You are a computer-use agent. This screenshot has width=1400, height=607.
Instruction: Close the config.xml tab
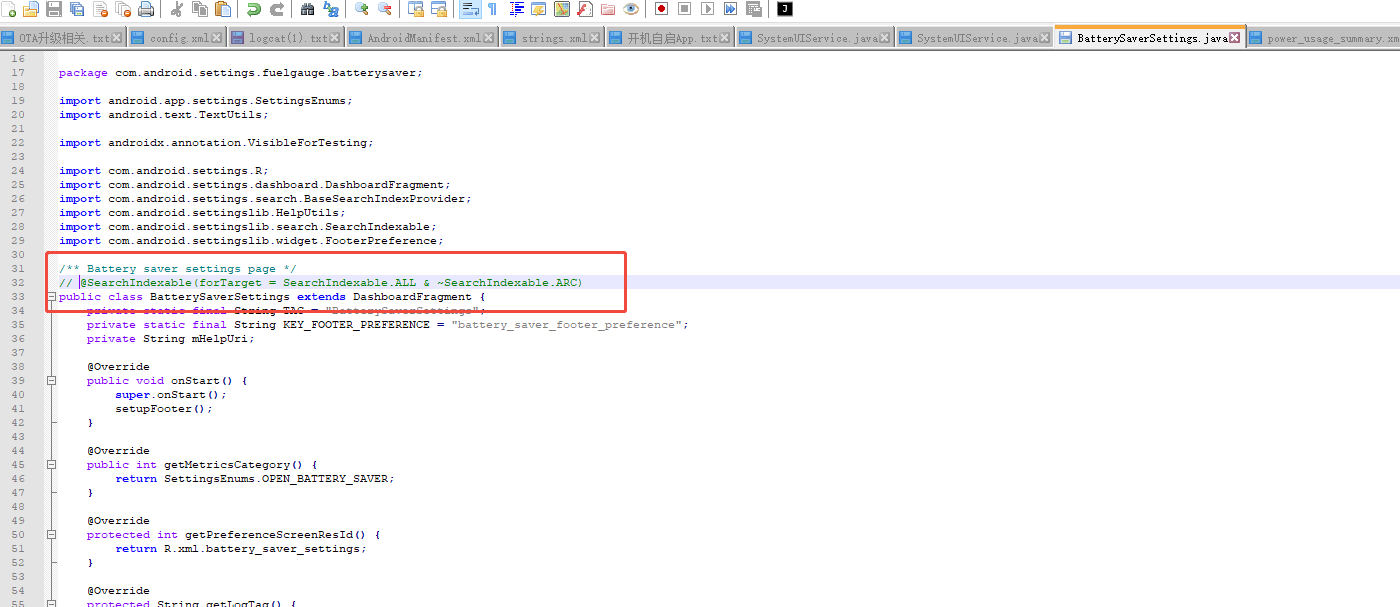[x=216, y=38]
